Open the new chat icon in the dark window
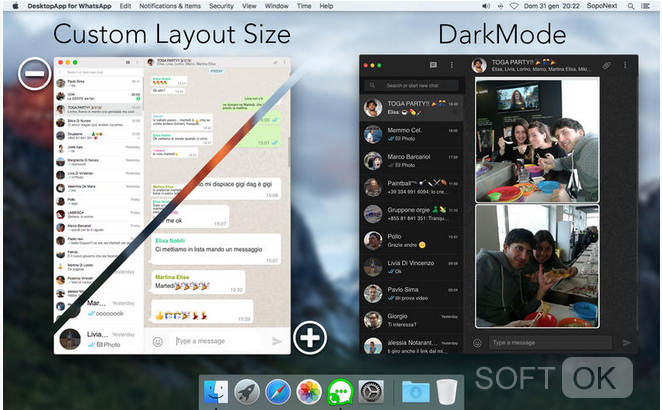 coord(433,65)
